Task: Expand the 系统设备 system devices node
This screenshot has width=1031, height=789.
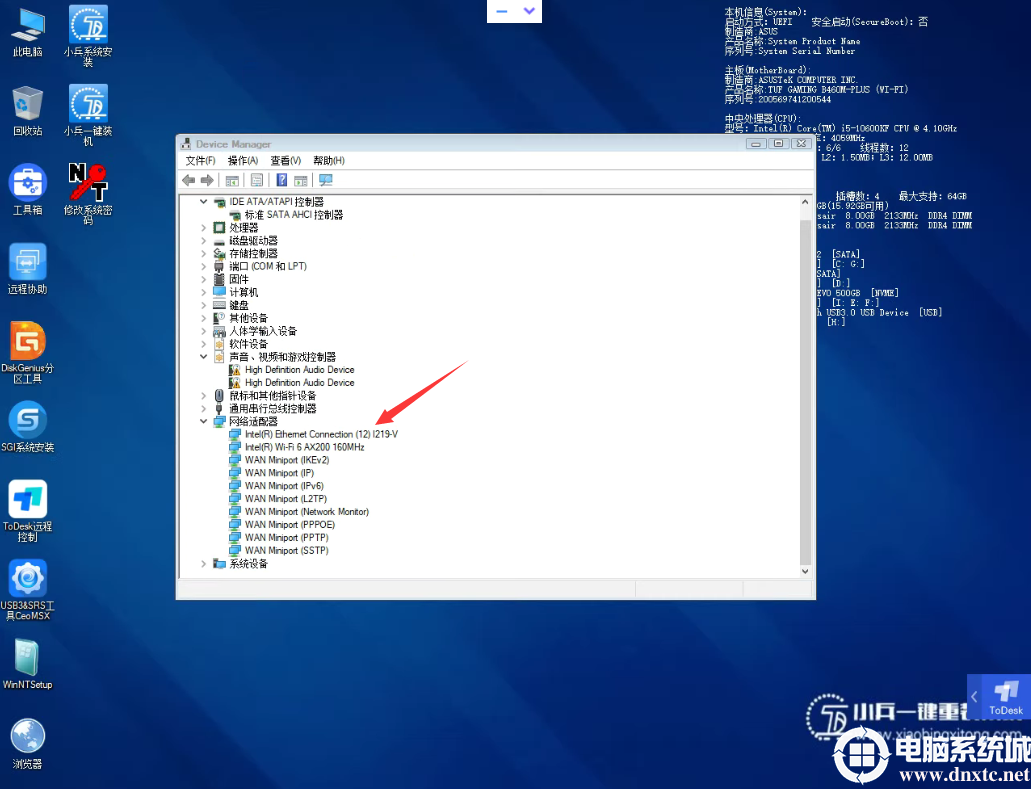Action: (x=205, y=564)
